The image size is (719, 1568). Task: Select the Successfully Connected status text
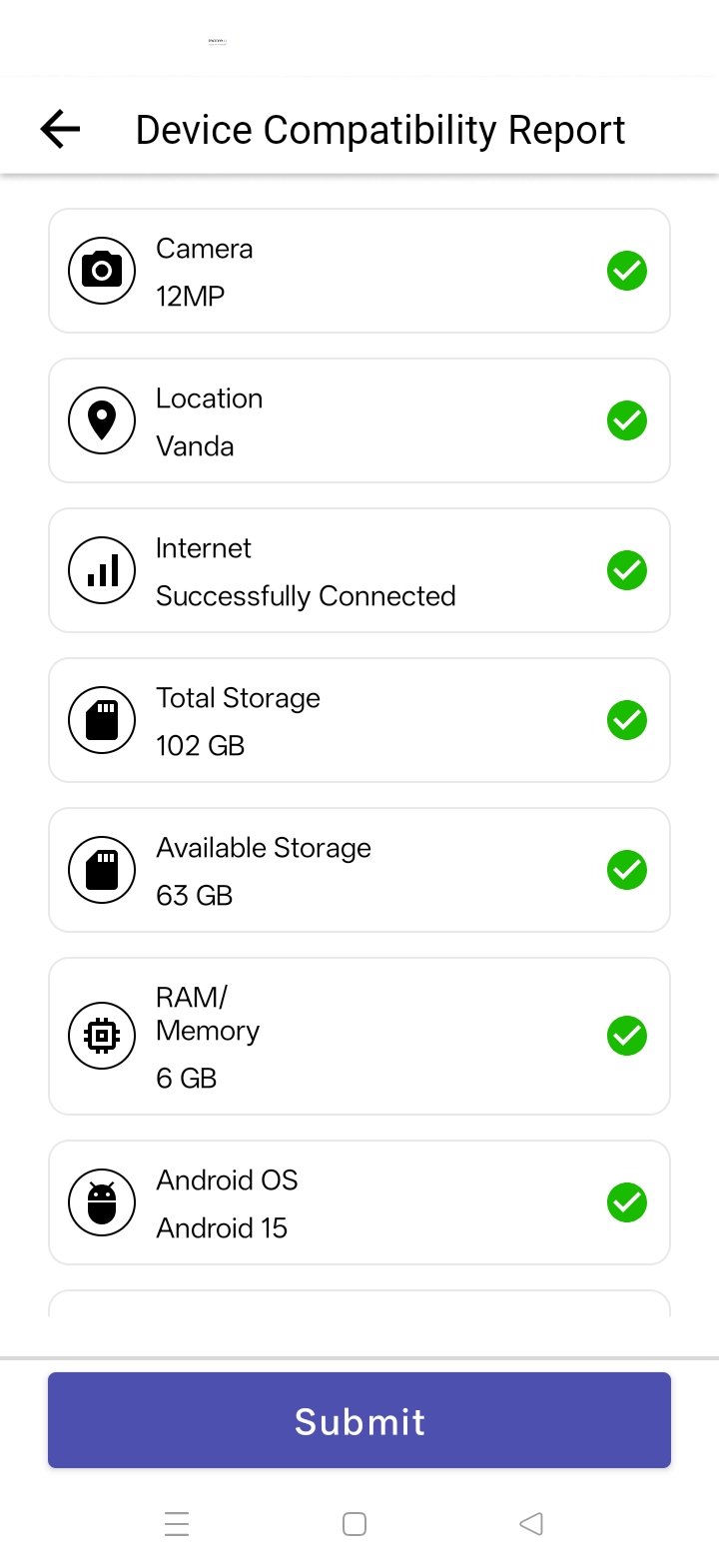pyautogui.click(x=306, y=596)
